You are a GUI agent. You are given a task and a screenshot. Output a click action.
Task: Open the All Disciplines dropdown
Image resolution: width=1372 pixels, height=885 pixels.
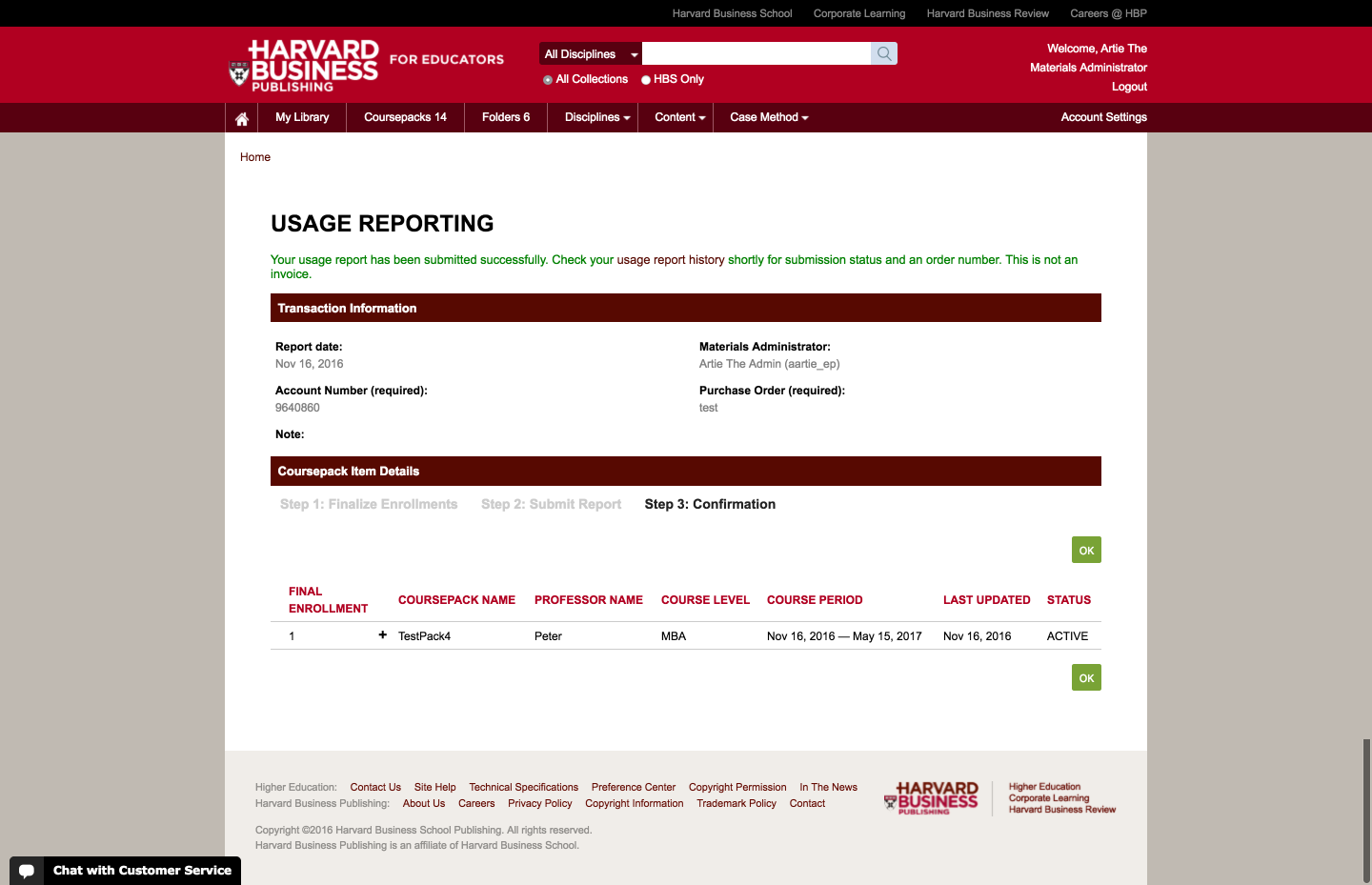tap(591, 54)
